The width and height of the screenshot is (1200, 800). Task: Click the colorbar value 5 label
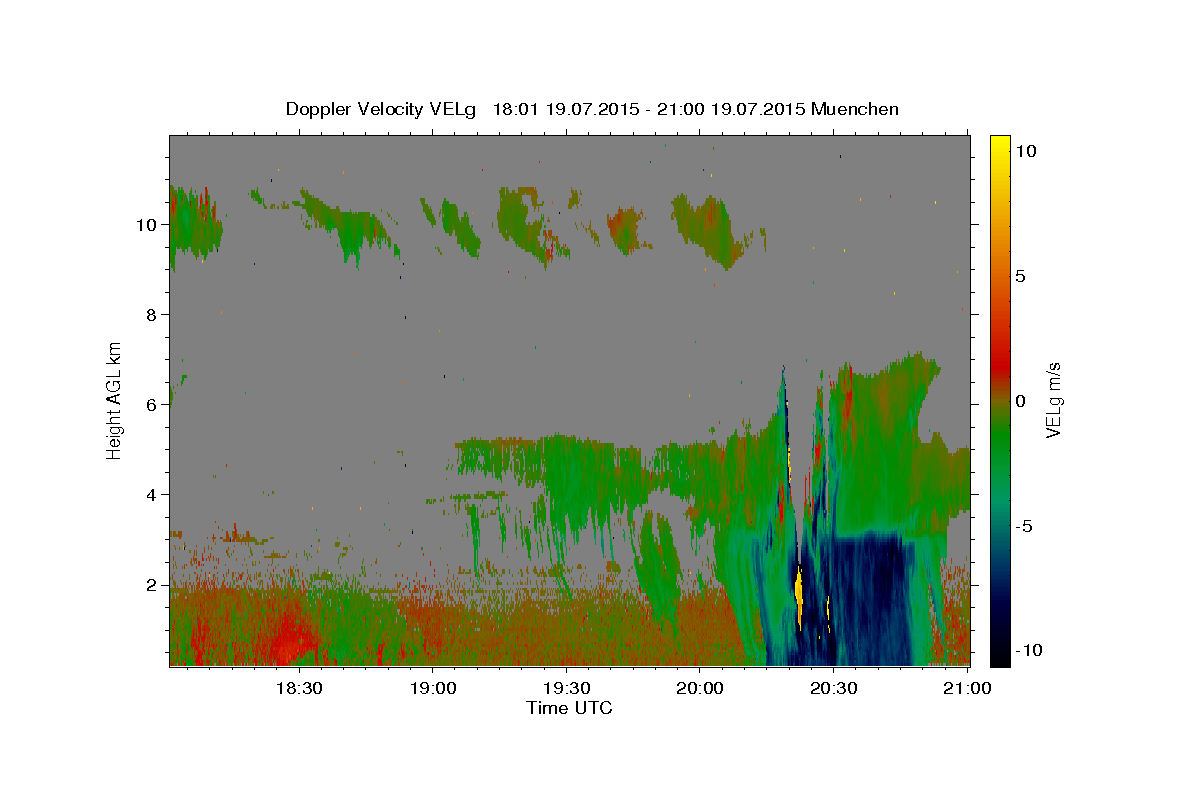point(1020,275)
